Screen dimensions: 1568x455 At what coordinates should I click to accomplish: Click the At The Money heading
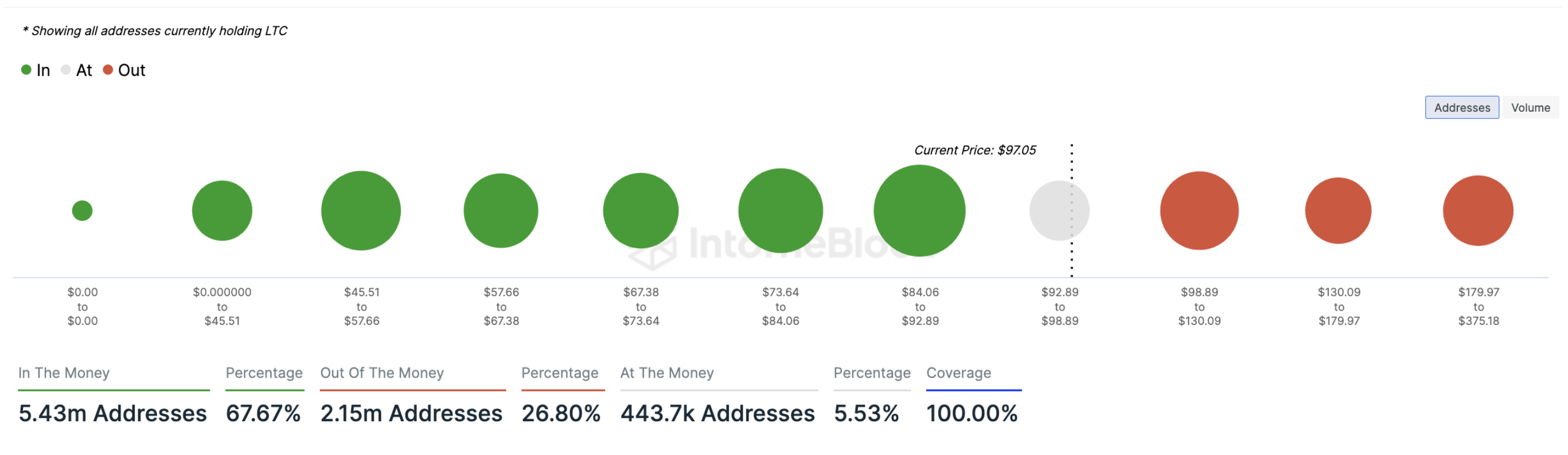[x=666, y=373]
